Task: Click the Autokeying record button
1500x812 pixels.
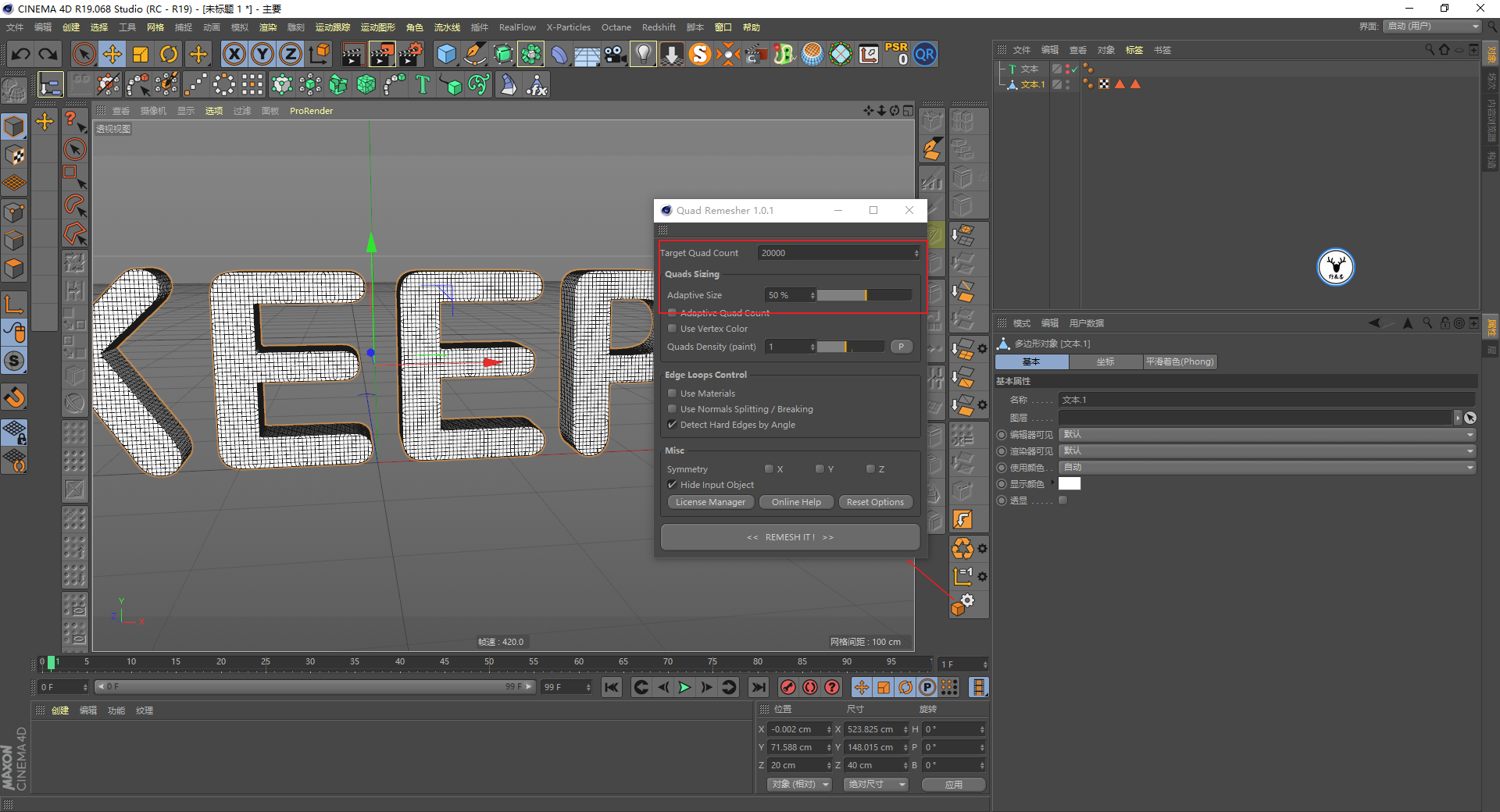Action: point(810,687)
